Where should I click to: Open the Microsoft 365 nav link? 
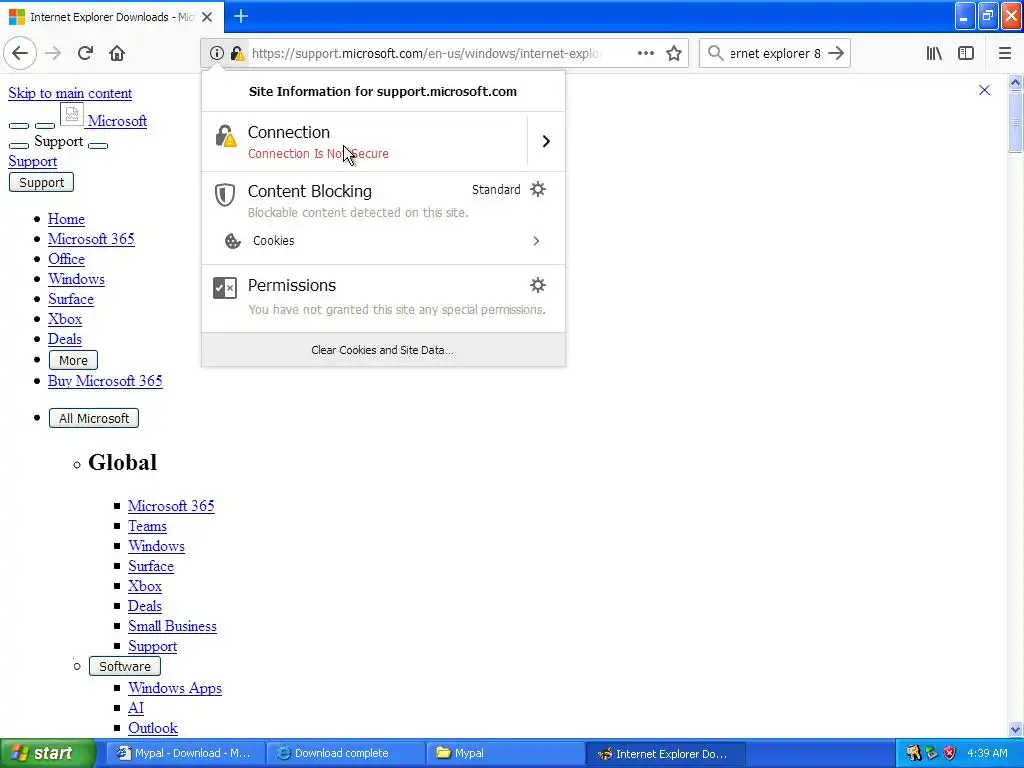[91, 239]
